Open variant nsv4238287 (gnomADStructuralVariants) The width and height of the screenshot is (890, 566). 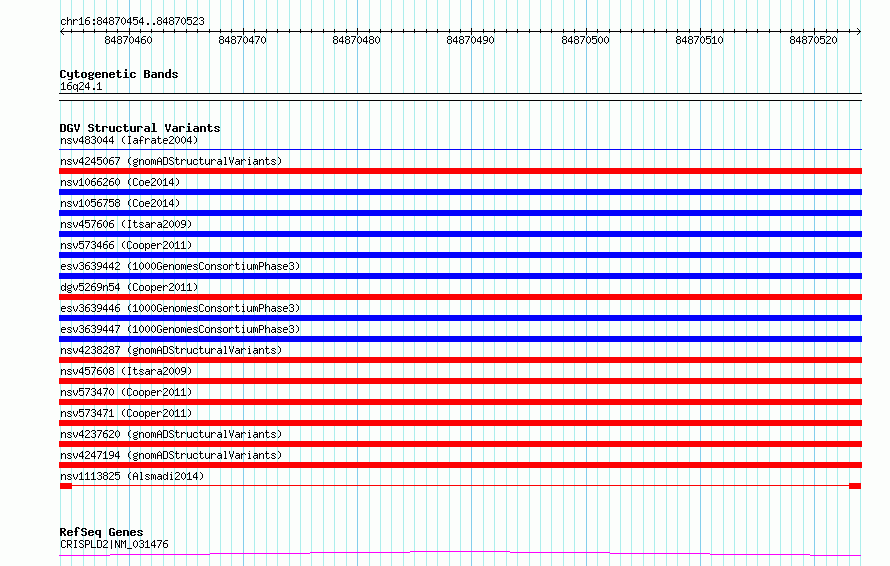click(171, 350)
